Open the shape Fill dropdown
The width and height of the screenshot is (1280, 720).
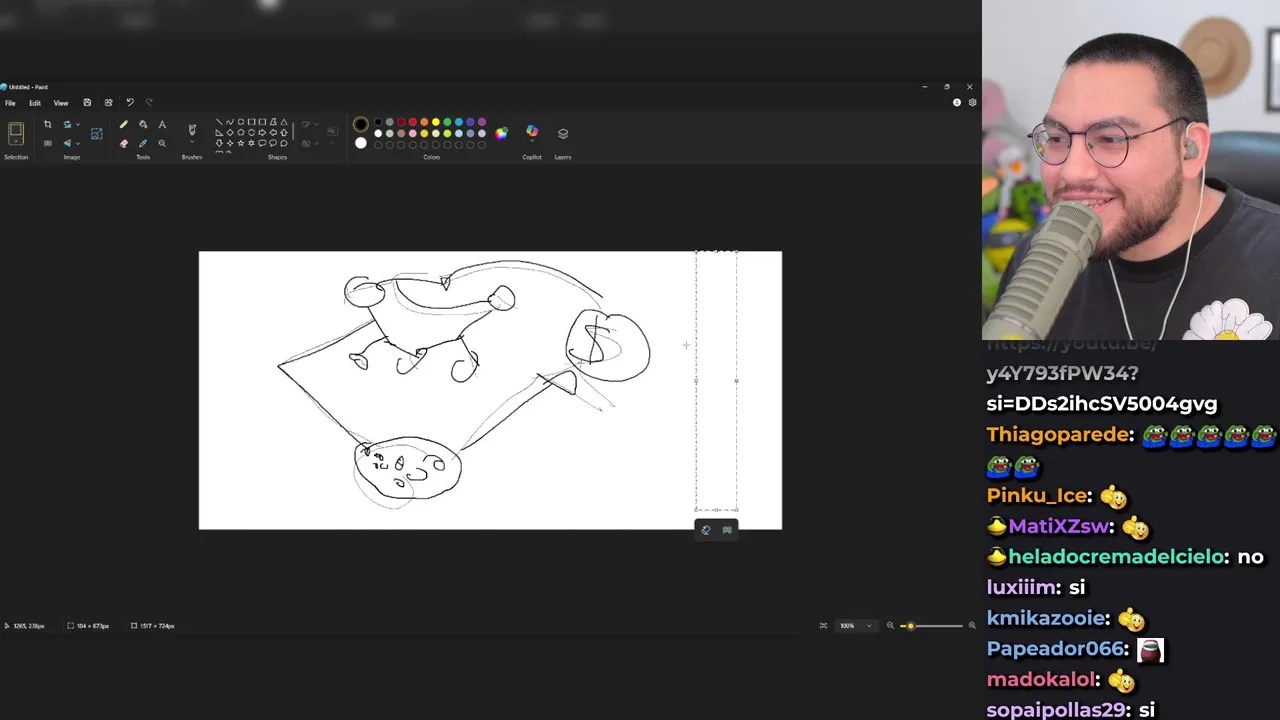pos(310,143)
